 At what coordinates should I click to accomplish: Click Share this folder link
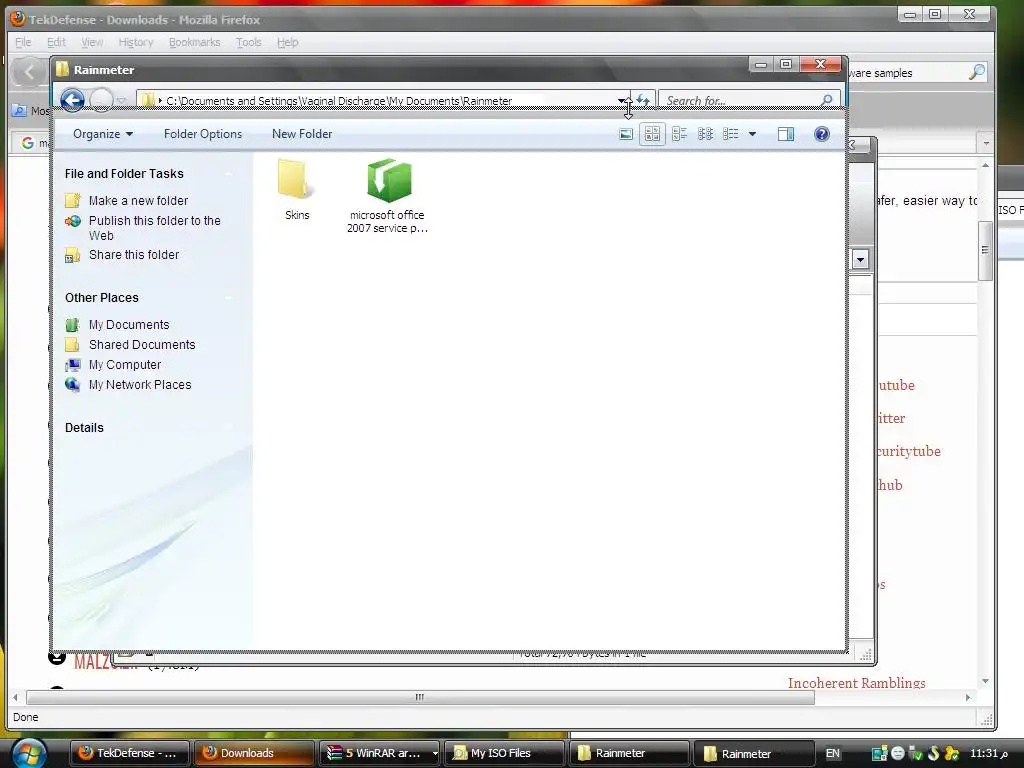pyautogui.click(x=134, y=255)
